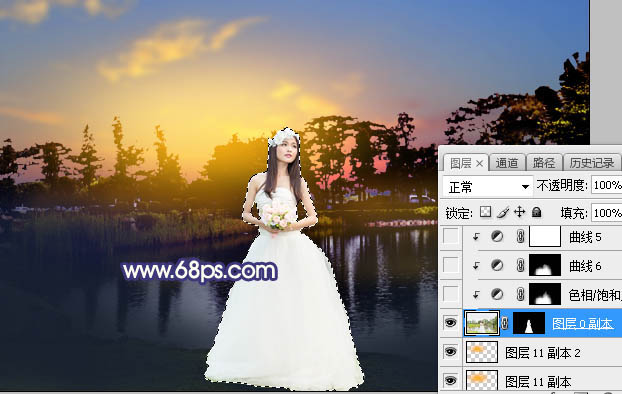
Task: Click adjustment icon of 色相/饱和 layer
Action: click(497, 294)
